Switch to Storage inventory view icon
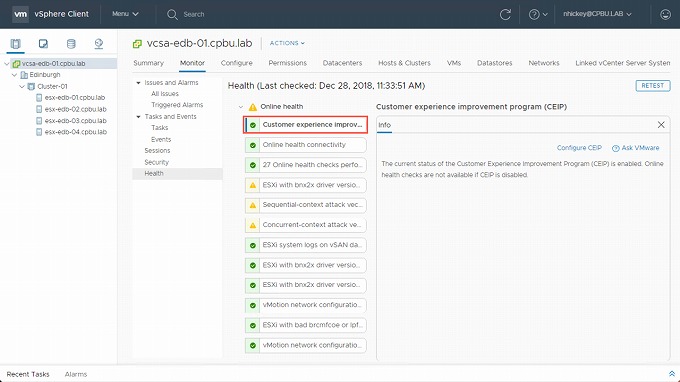Viewport: 680px width, 382px height. pos(71,43)
